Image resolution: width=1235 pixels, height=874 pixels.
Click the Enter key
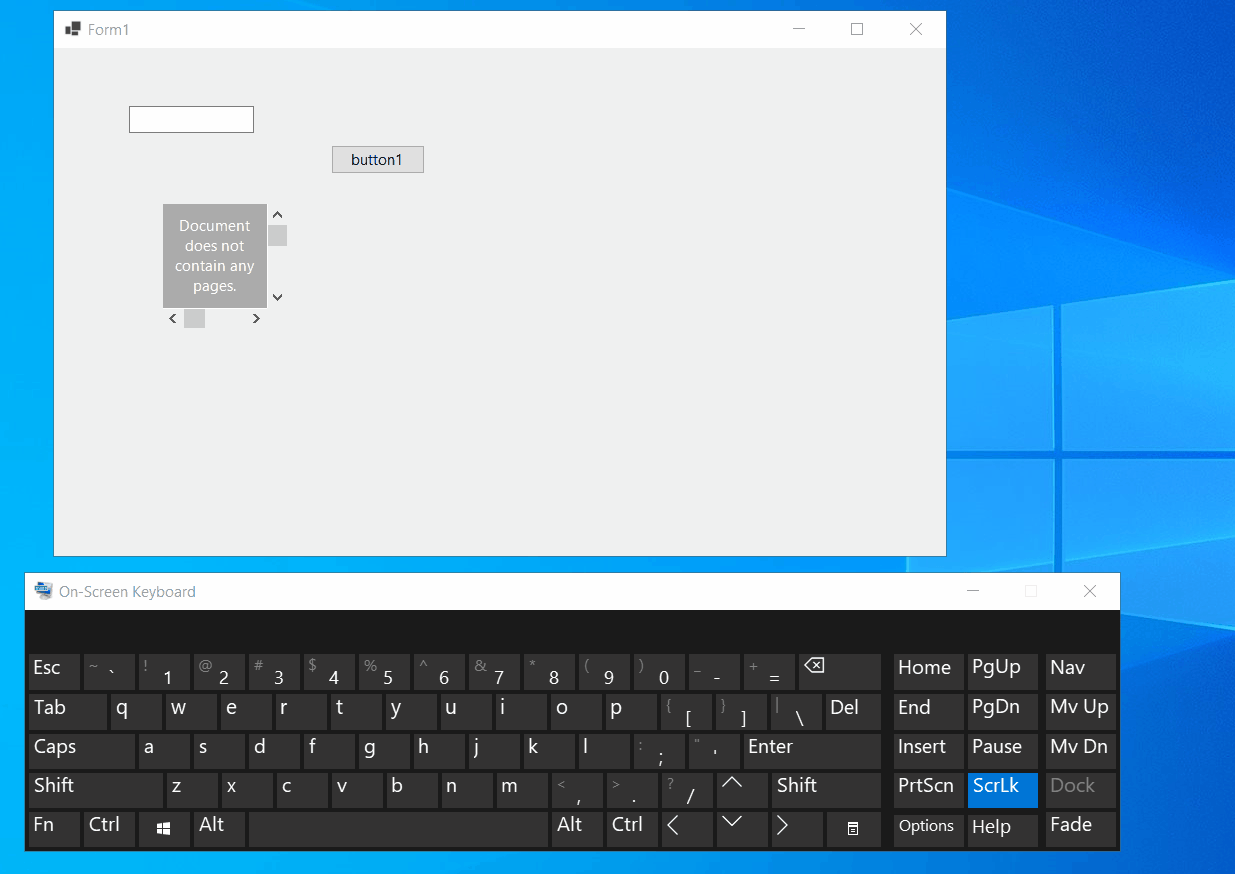(x=812, y=751)
